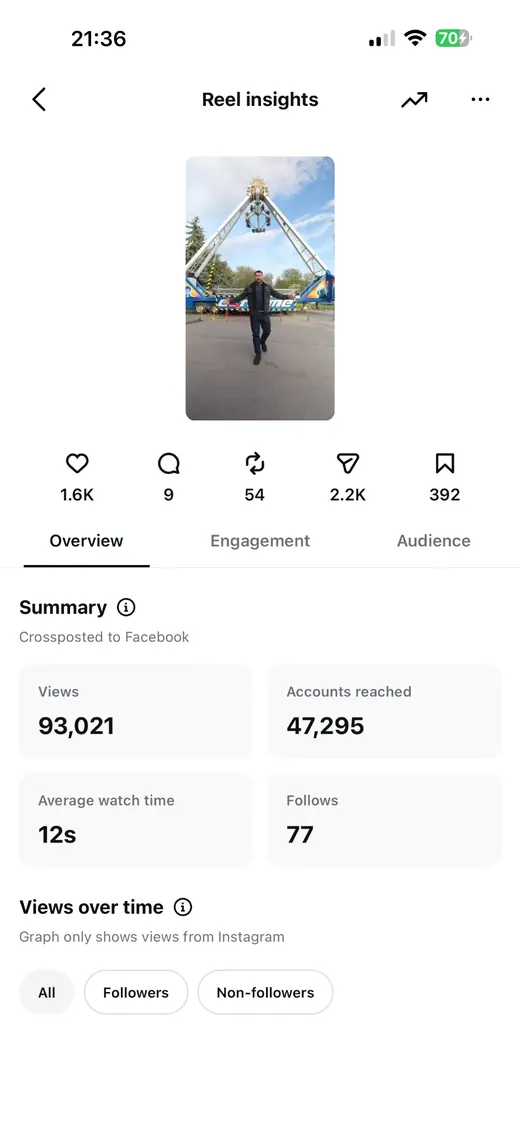The width and height of the screenshot is (520, 1130).
Task: Switch to the Audience tab
Action: click(434, 541)
